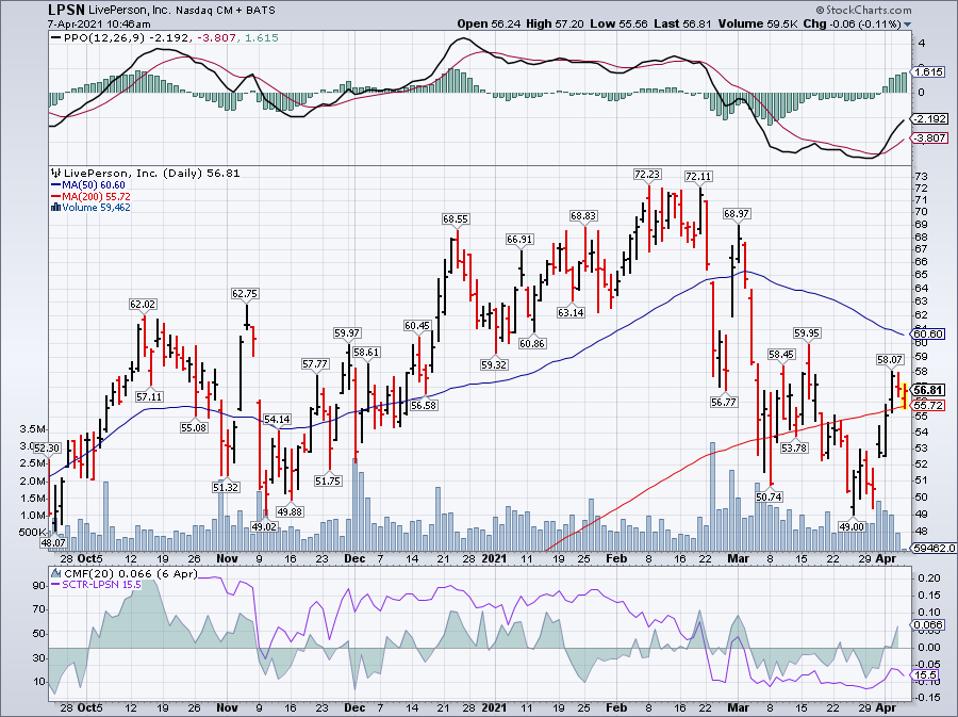This screenshot has height=717, width=958.
Task: Click the 51.32 low price label
Action: click(225, 487)
